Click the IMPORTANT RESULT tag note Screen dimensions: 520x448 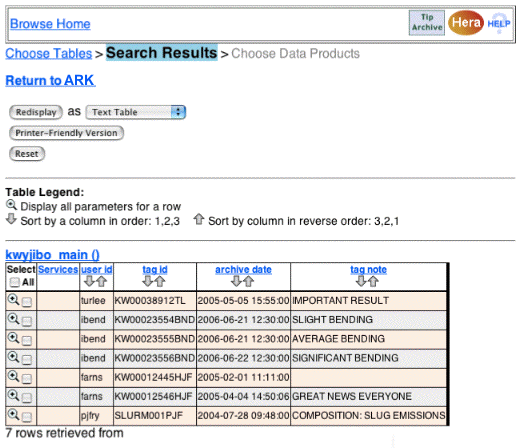point(340,301)
